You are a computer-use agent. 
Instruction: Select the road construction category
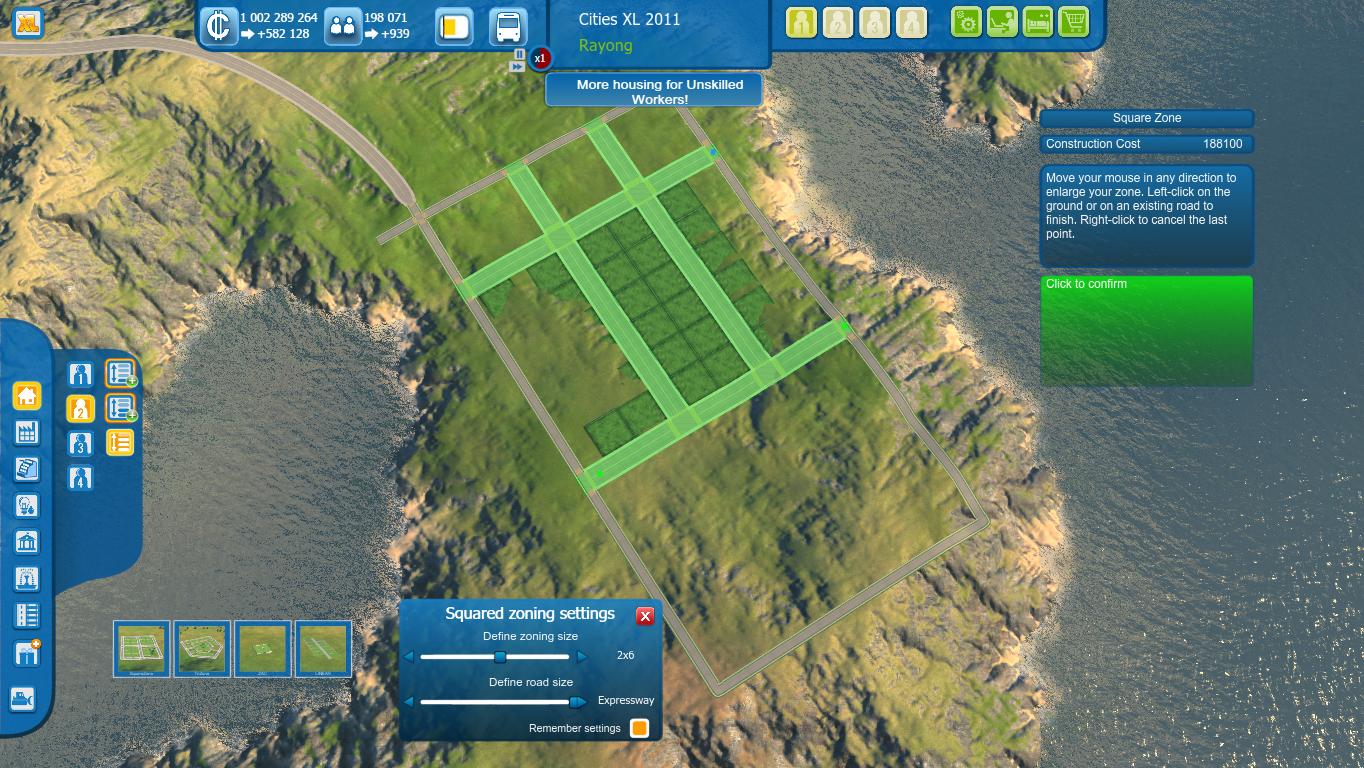(27, 615)
